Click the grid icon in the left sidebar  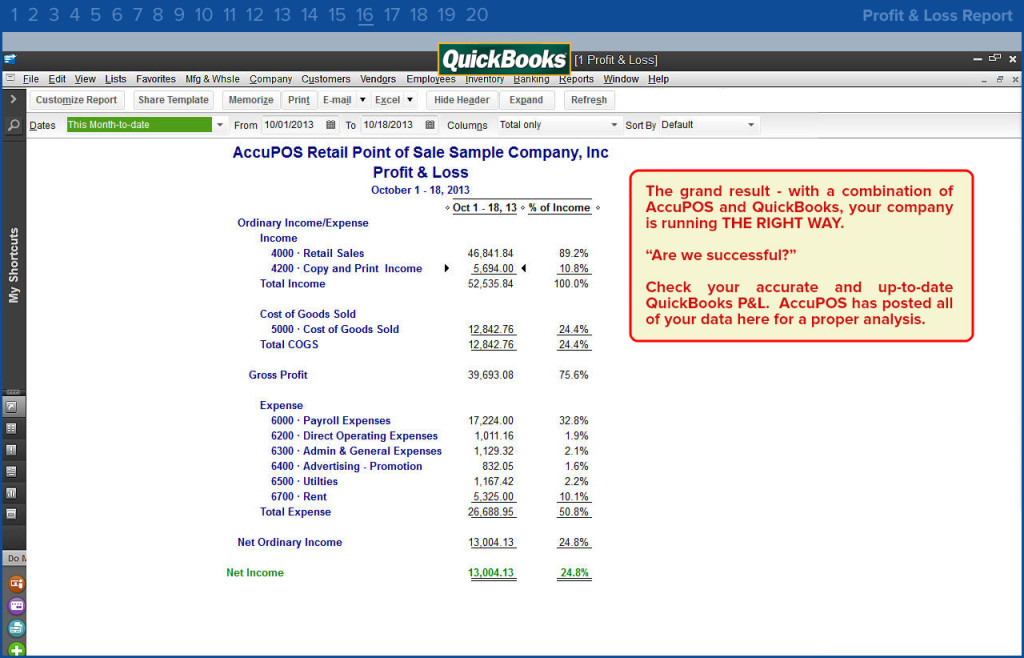12,429
